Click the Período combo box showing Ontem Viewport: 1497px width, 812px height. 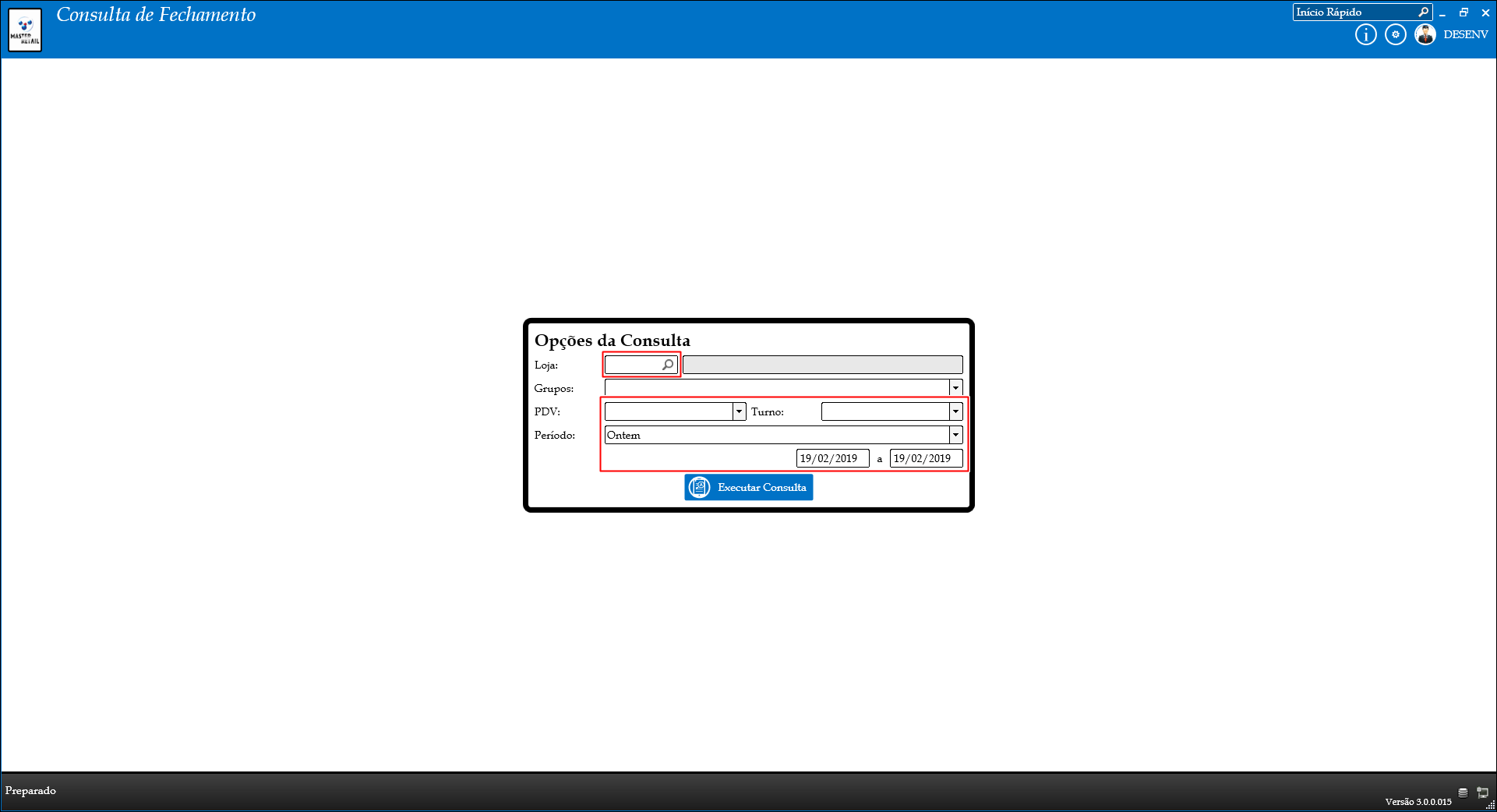pos(783,435)
